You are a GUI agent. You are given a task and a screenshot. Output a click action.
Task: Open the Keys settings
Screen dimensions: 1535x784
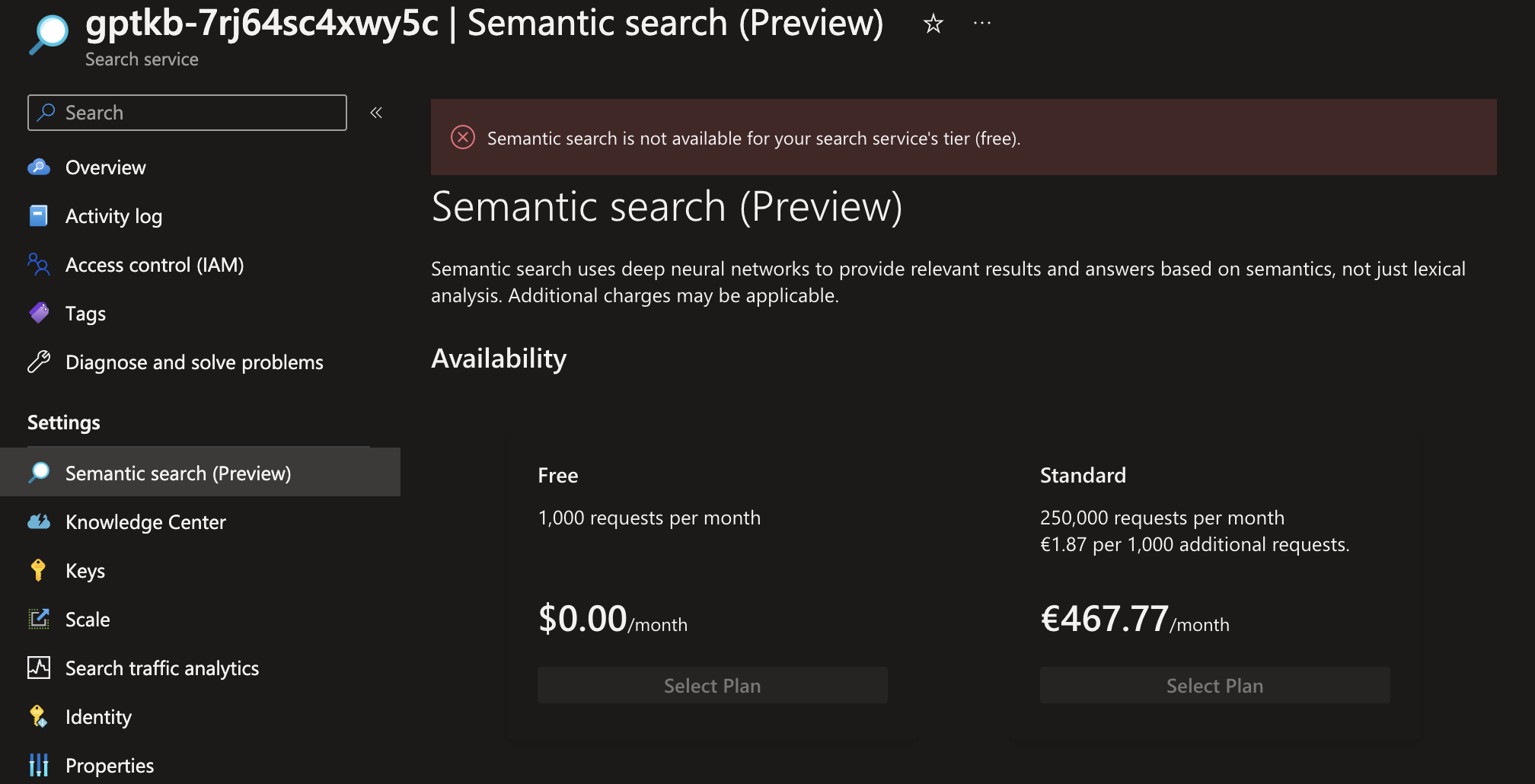(85, 571)
